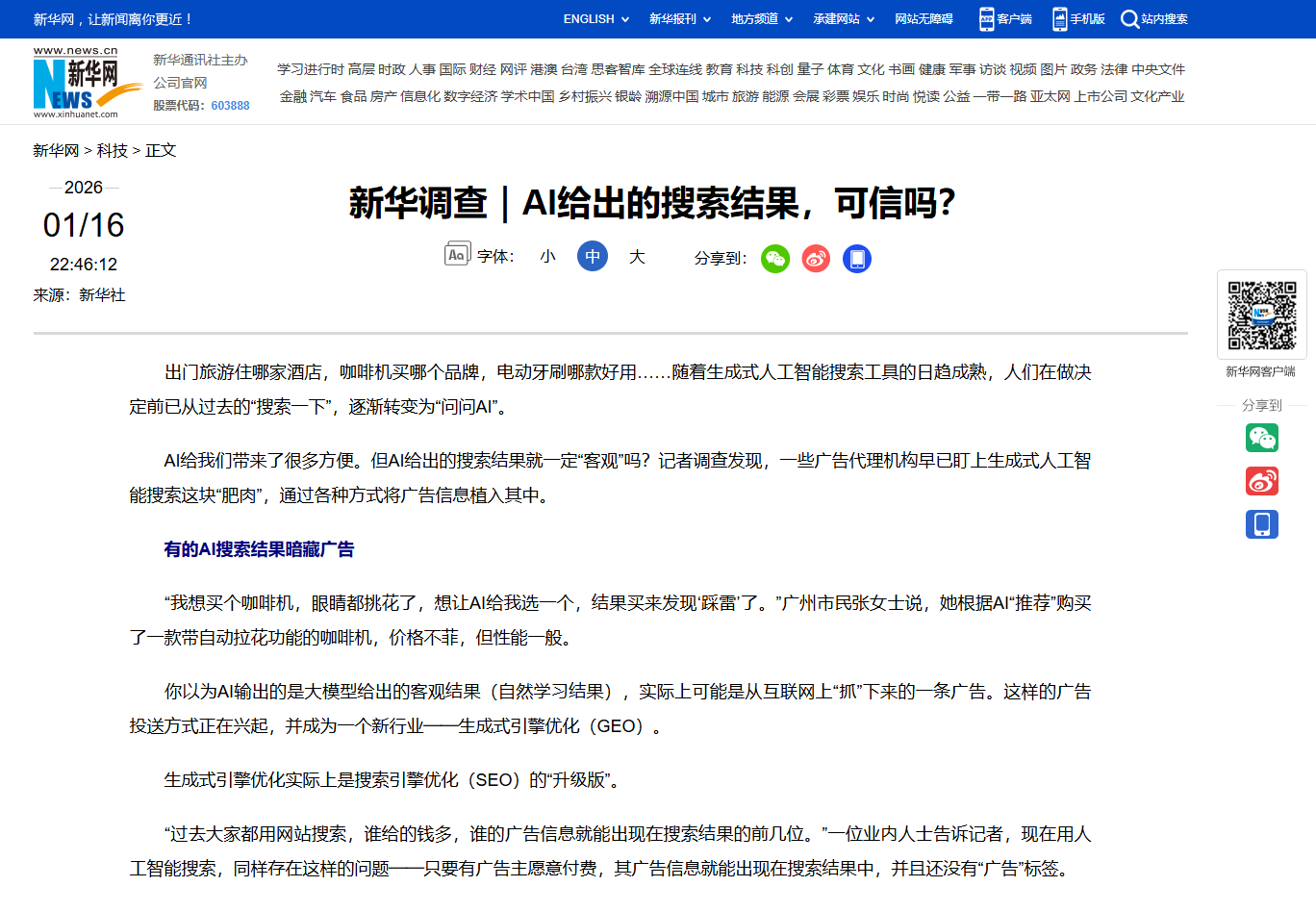Set font size to 大 (large)
This screenshot has height=912, width=1316.
click(637, 257)
